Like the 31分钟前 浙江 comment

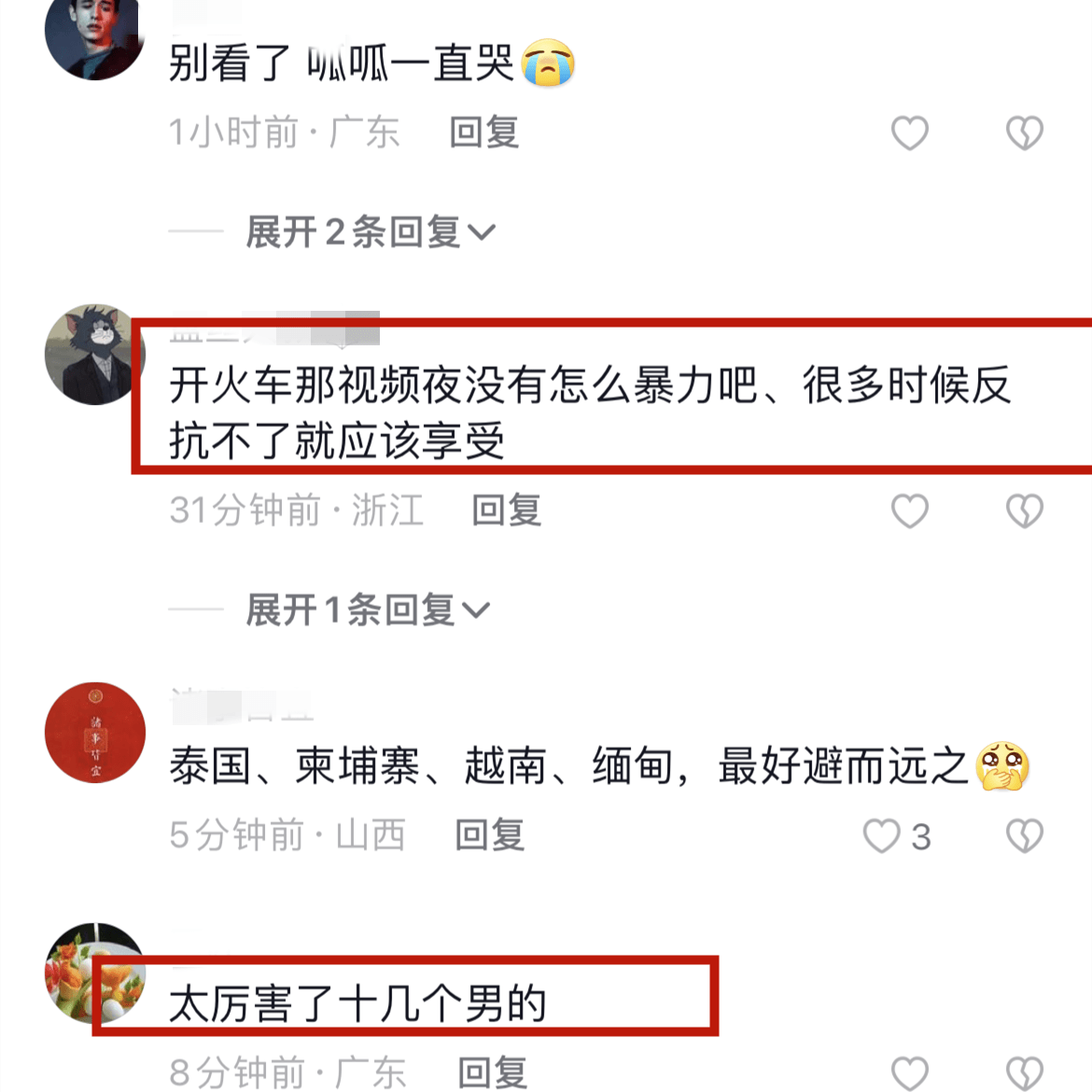tap(910, 511)
